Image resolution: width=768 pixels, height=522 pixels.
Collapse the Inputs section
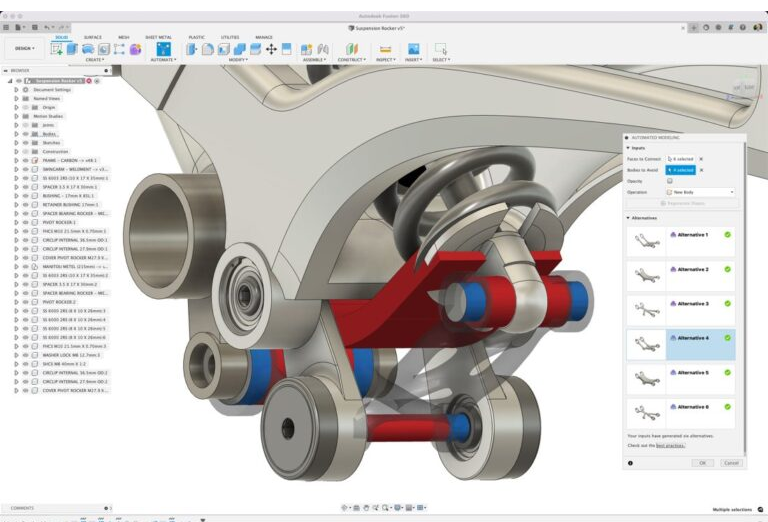click(x=628, y=148)
